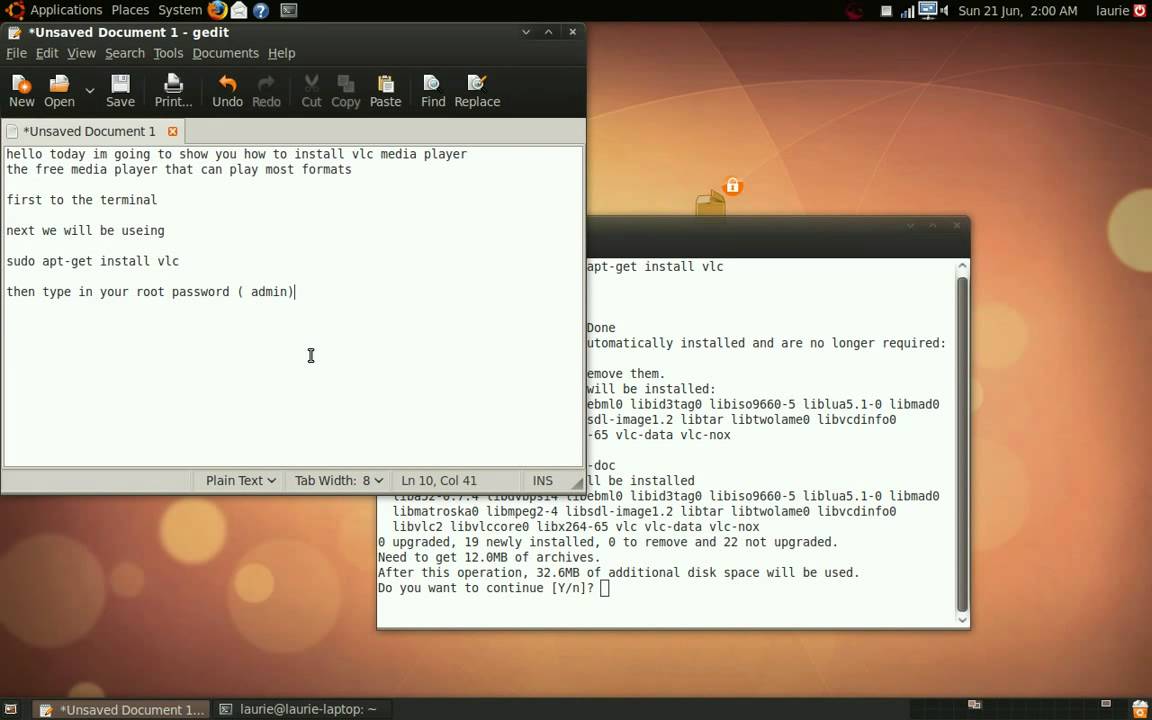The height and width of the screenshot is (720, 1152).
Task: Switch to gedit Unsaved Document taskbar button
Action: (121, 709)
